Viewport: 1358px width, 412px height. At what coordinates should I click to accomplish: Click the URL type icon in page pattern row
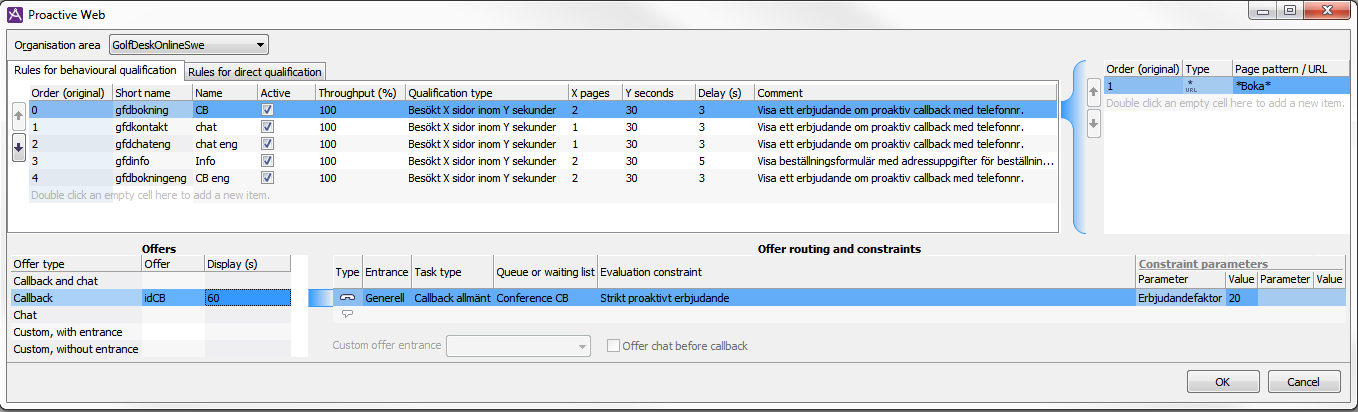point(1191,86)
